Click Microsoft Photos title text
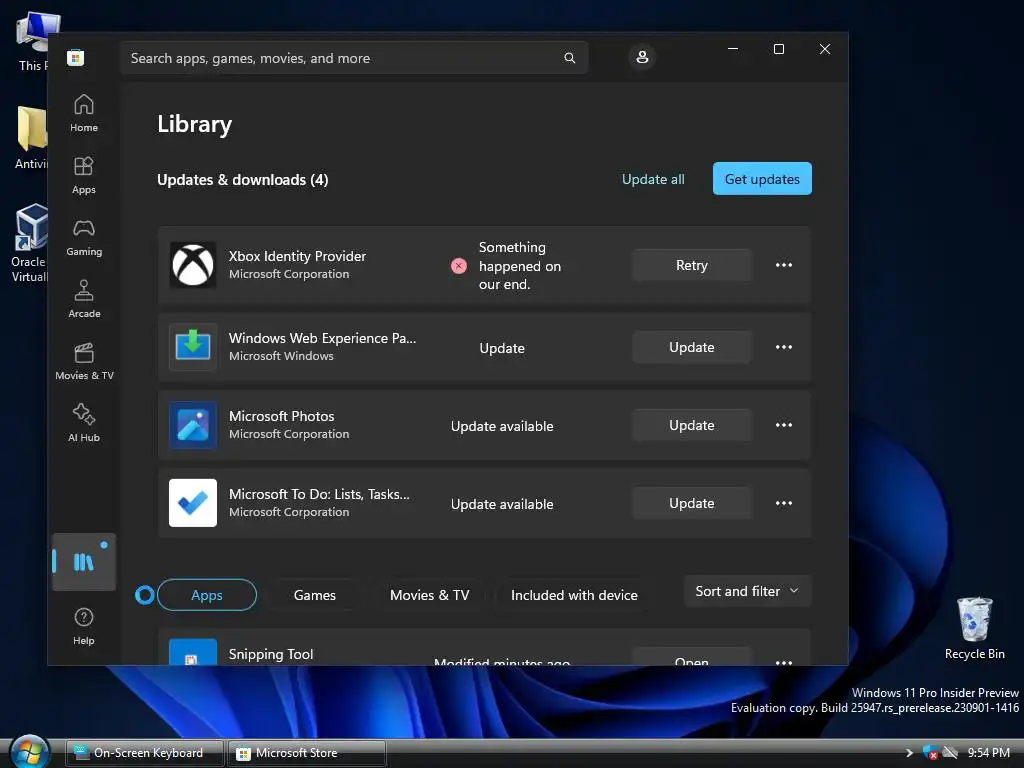 click(281, 416)
